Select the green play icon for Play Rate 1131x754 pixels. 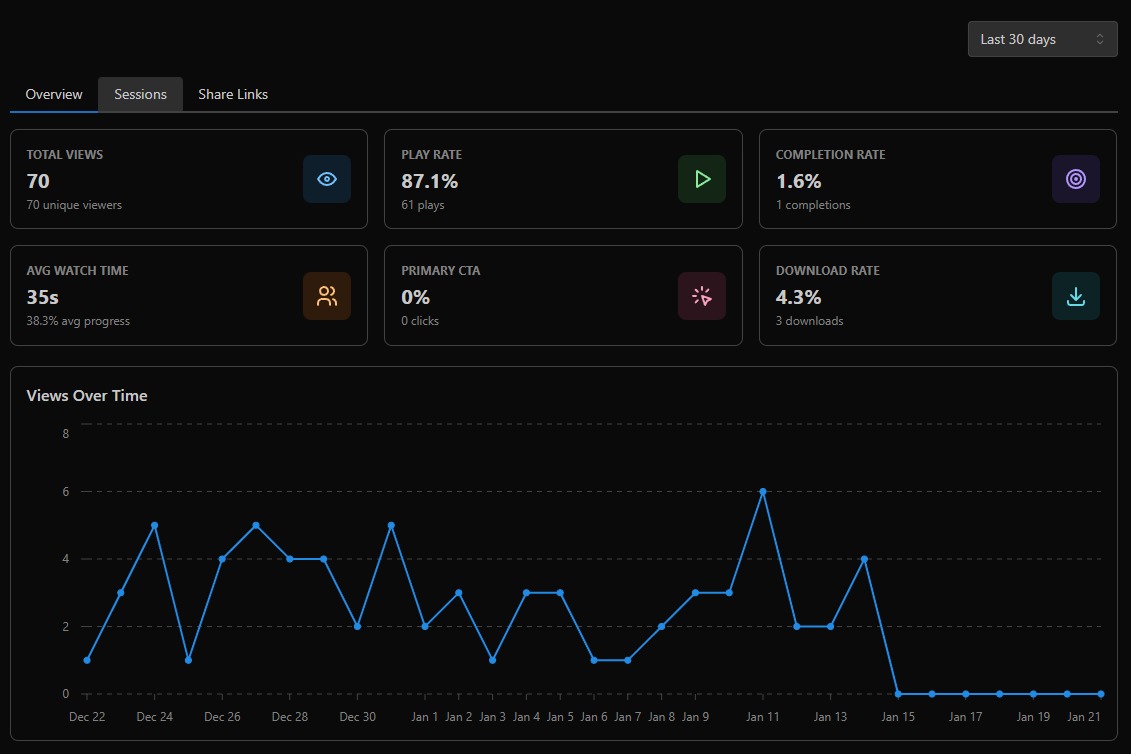[x=701, y=179]
